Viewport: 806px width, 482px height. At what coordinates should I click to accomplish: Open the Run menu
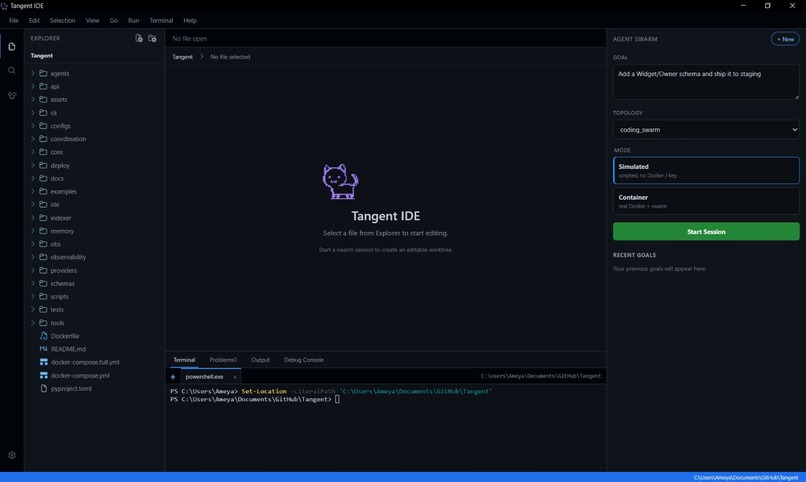coord(134,21)
